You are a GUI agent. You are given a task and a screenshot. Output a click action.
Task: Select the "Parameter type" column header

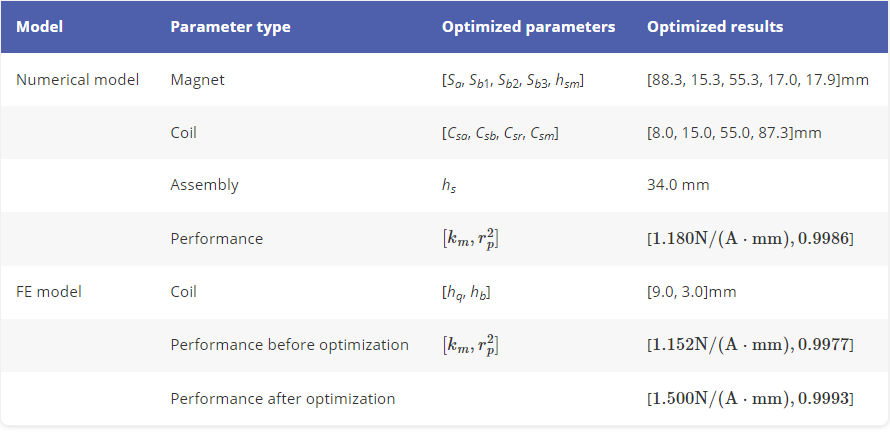point(230,27)
